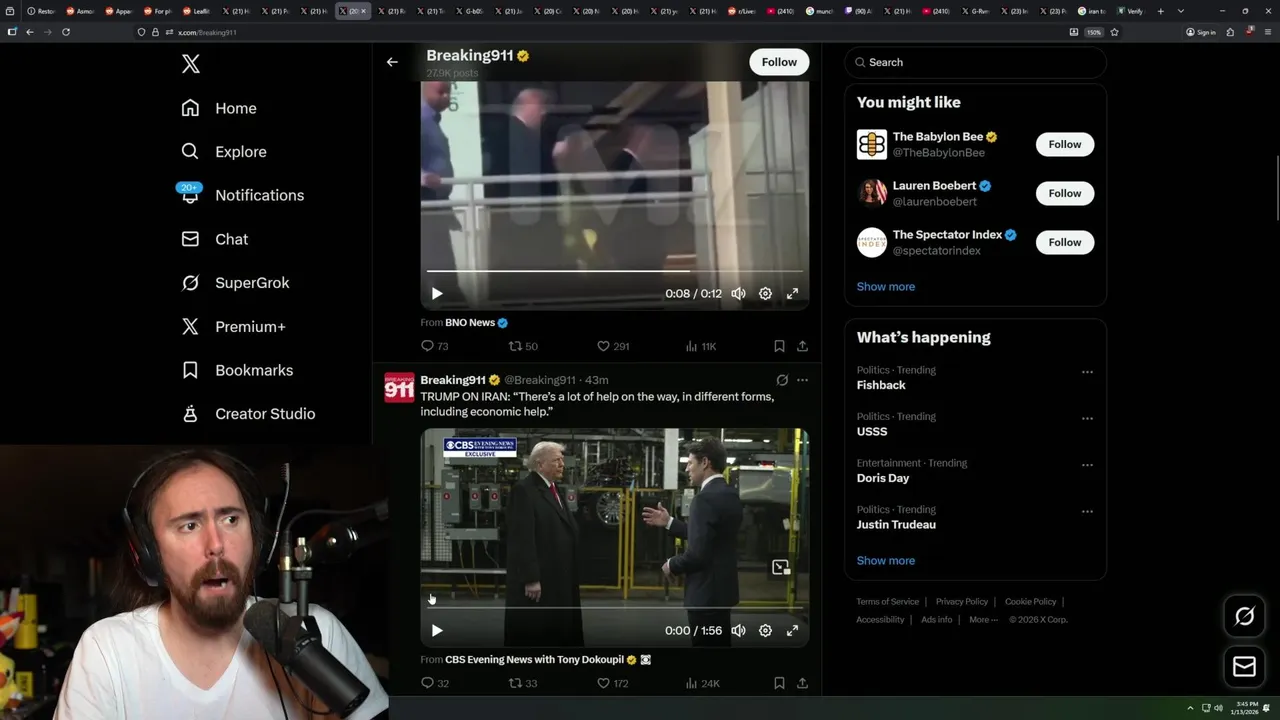Screen dimensions: 1280x720
Task: Open options for the Justin Trudeau trend
Action: [1087, 511]
